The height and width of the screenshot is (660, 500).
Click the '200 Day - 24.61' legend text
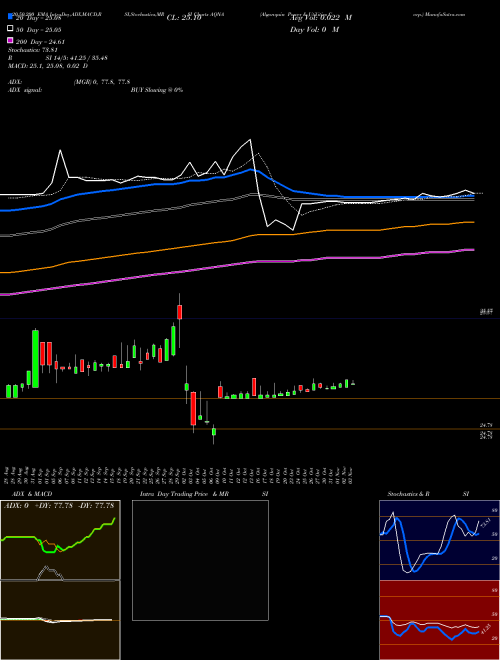40,42
